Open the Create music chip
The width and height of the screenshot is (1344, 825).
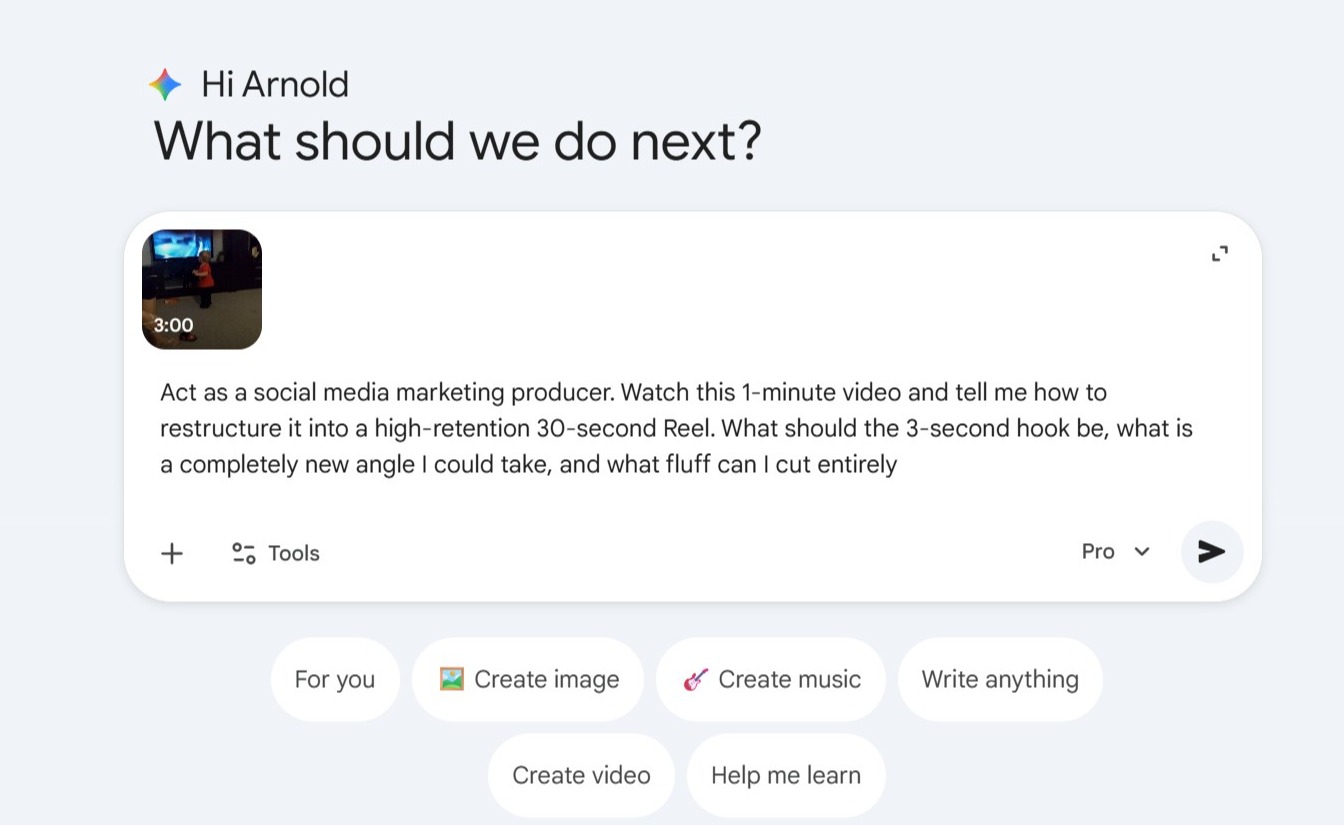click(x=770, y=679)
